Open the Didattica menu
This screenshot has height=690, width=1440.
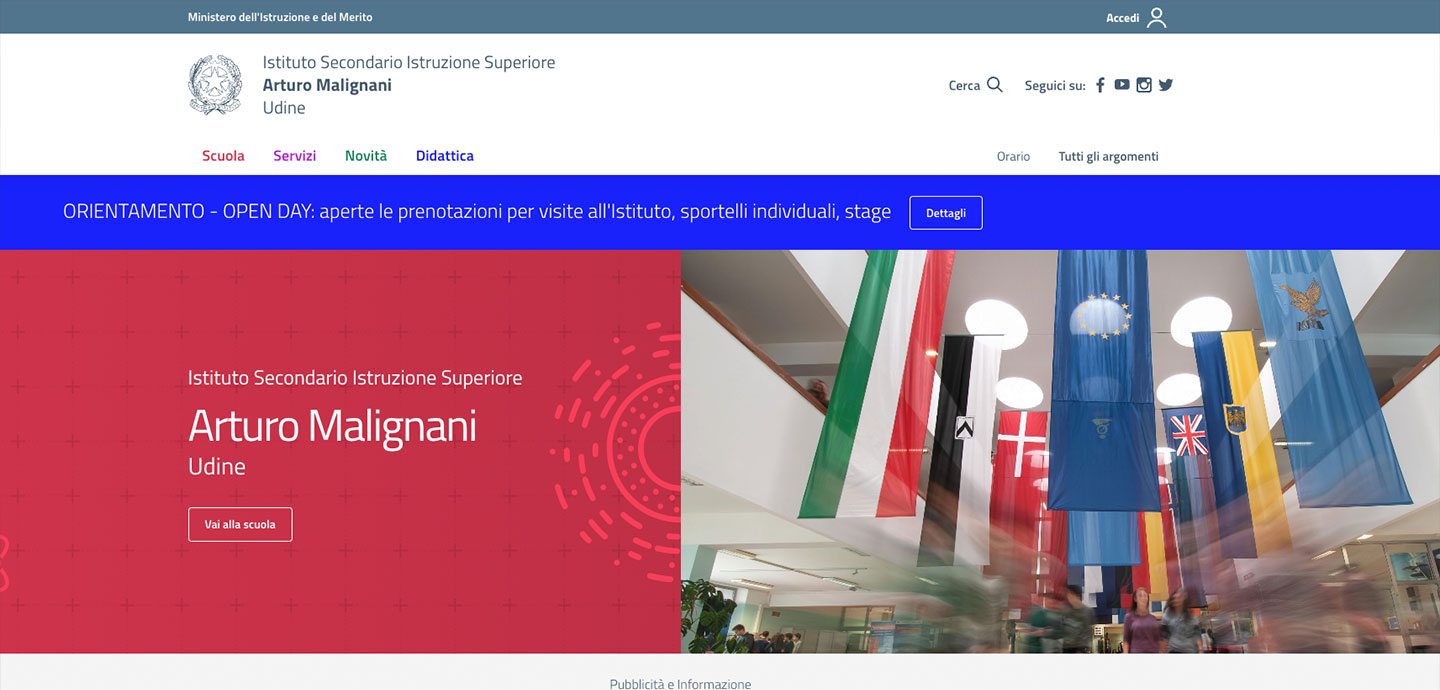tap(445, 156)
